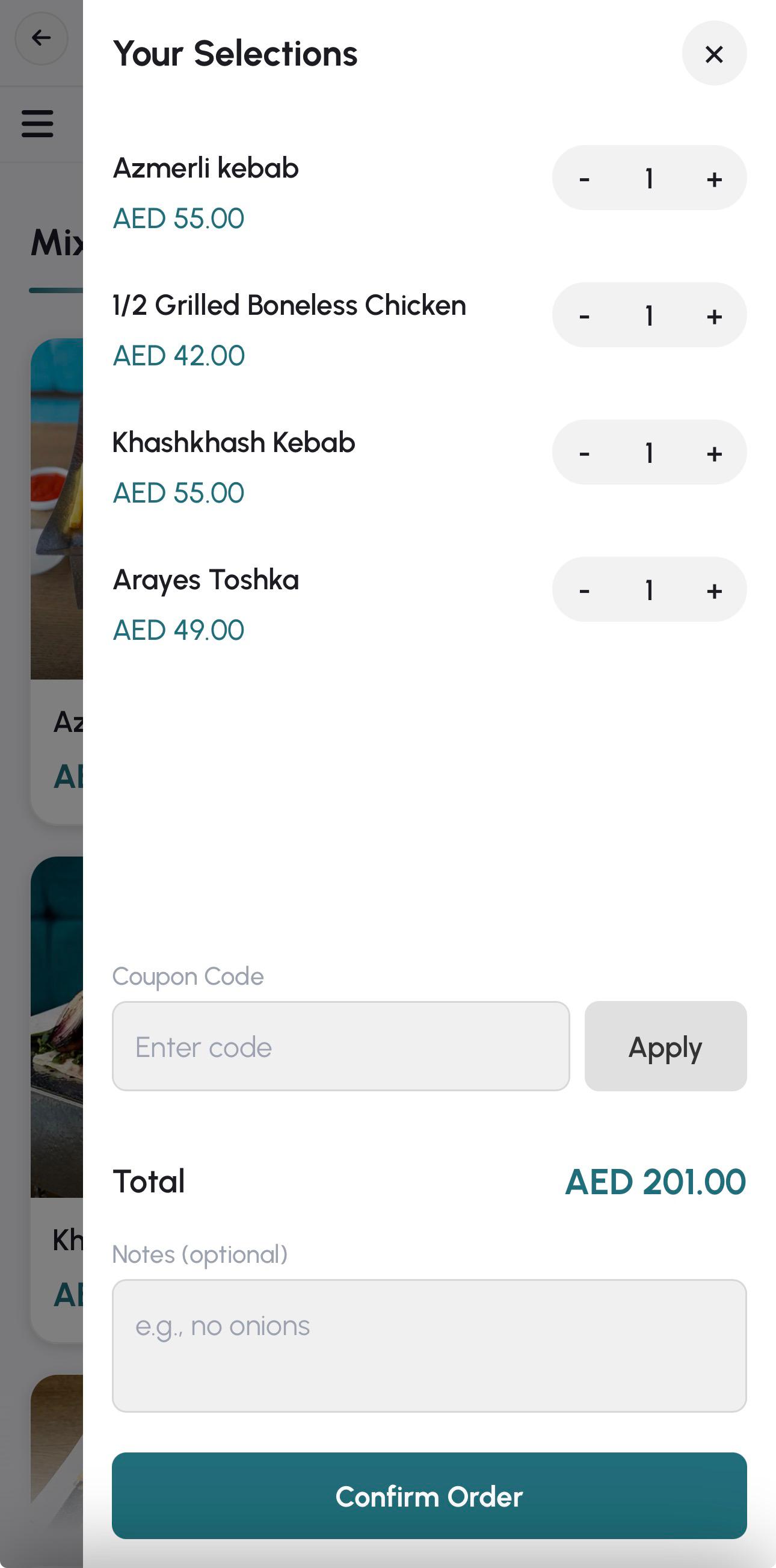Screen dimensions: 776x1568
Task: Select the Azmerli kebab item name
Action: tap(206, 168)
